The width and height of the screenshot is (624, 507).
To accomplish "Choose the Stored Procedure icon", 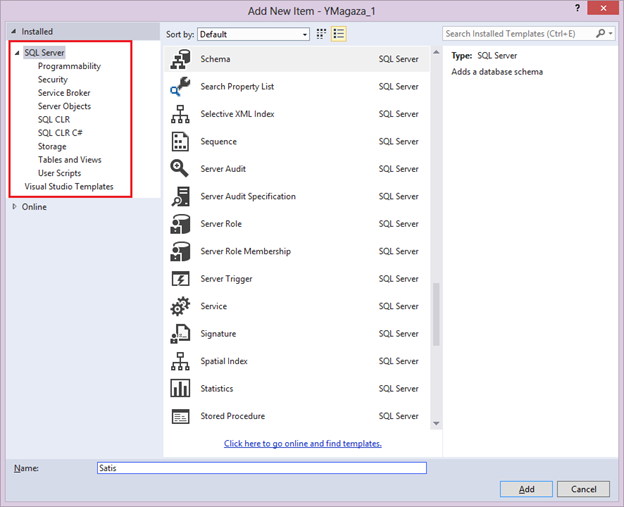I will click(x=180, y=416).
